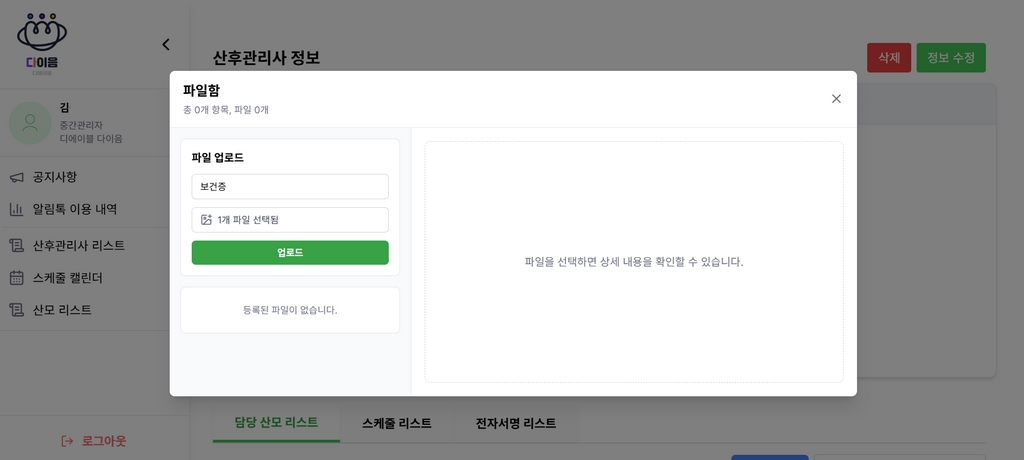Click the 중간관리자 role label
Screen dimensions: 1024x460
tap(81, 125)
